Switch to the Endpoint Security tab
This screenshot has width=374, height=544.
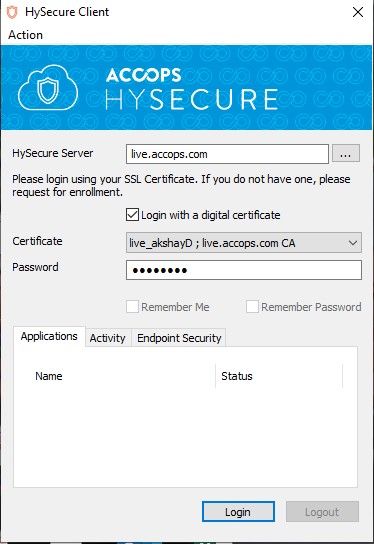click(x=179, y=338)
